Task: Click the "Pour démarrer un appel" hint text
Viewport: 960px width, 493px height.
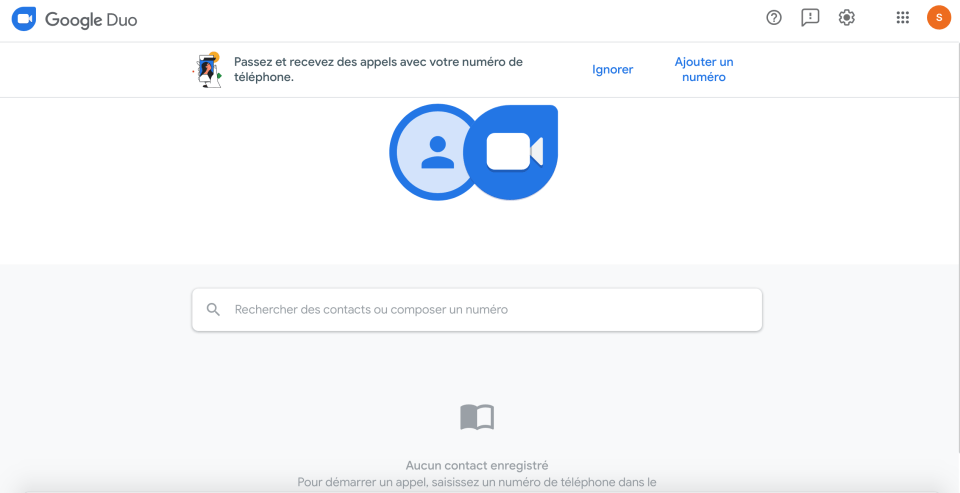Action: (x=477, y=483)
